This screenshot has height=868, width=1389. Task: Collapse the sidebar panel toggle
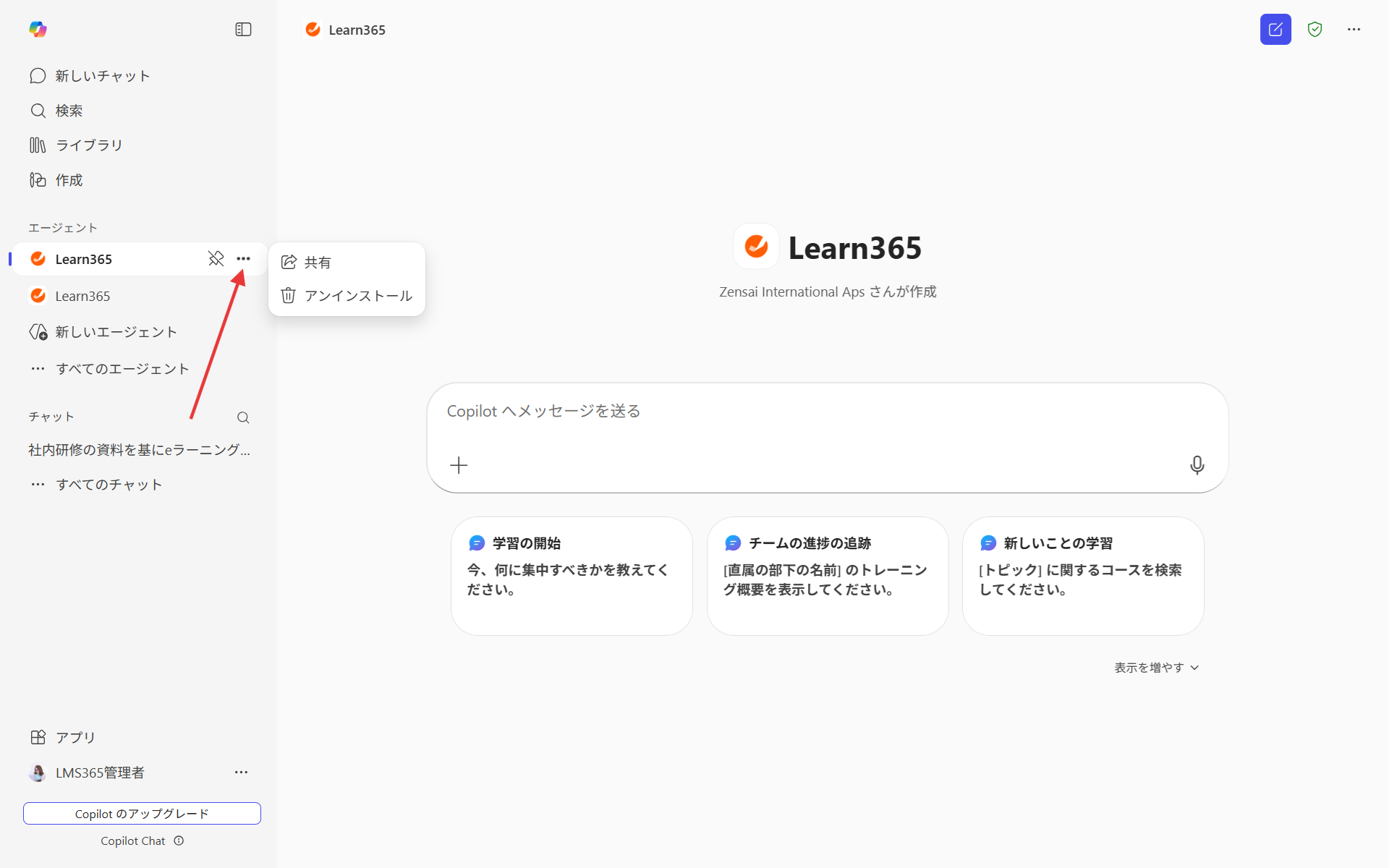point(243,30)
